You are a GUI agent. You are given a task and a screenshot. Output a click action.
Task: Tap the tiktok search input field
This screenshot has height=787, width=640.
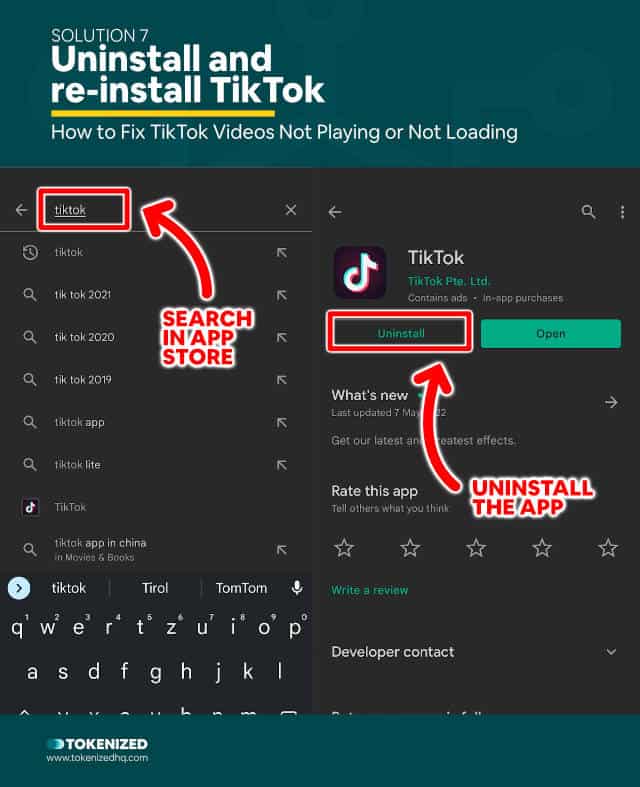coord(84,210)
